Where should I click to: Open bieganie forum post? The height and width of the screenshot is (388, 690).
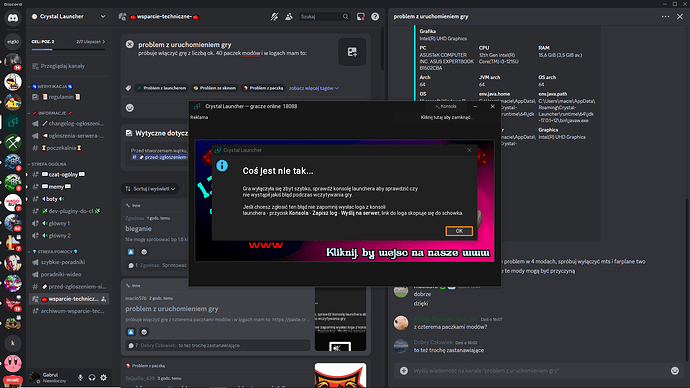[139, 229]
